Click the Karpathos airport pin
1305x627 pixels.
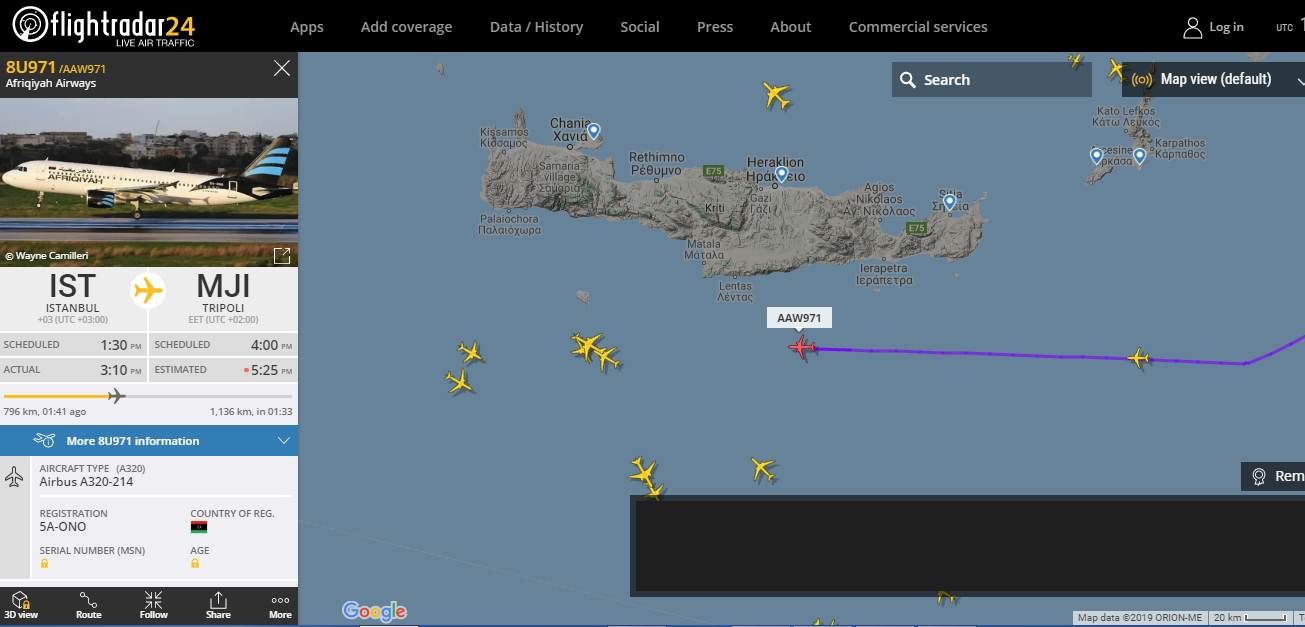pos(1139,156)
